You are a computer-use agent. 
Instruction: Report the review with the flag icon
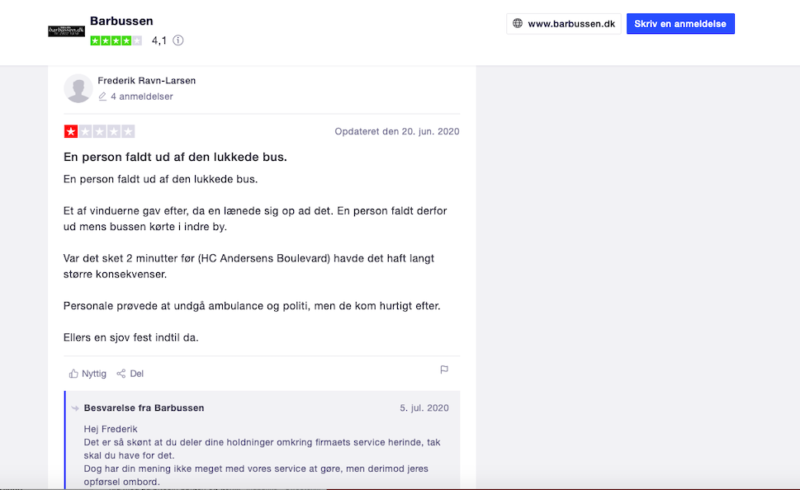[x=444, y=370]
